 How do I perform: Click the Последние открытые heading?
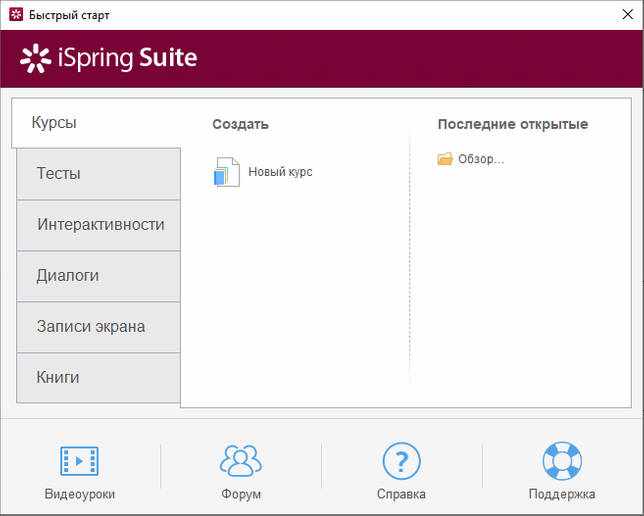click(513, 124)
